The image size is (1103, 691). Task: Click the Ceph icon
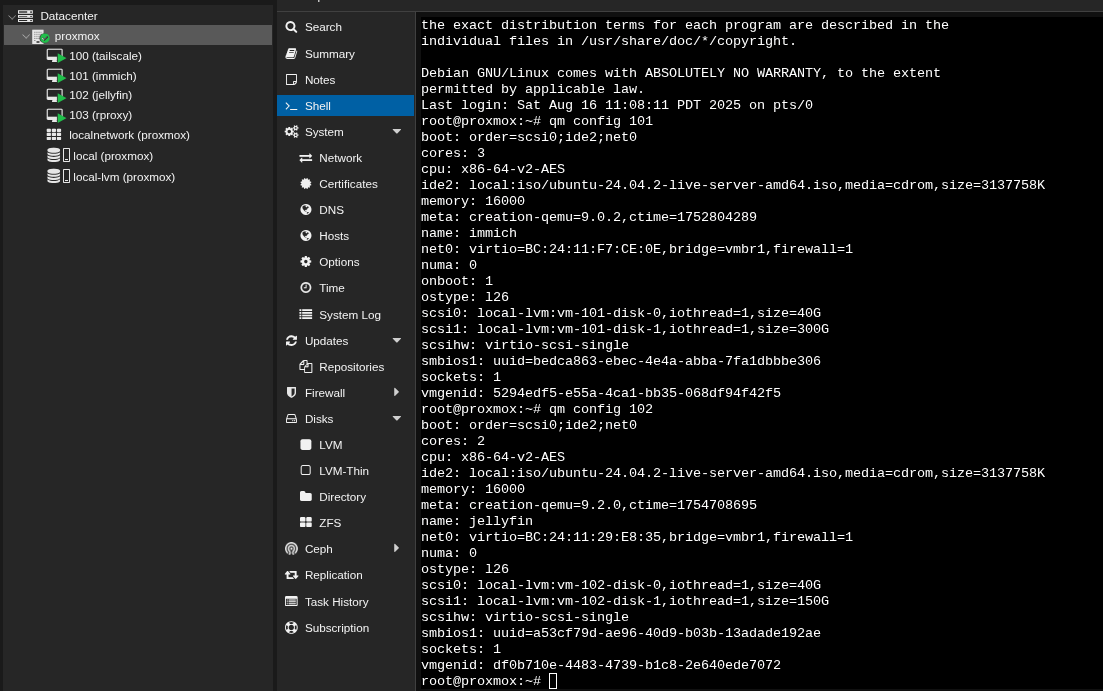291,549
